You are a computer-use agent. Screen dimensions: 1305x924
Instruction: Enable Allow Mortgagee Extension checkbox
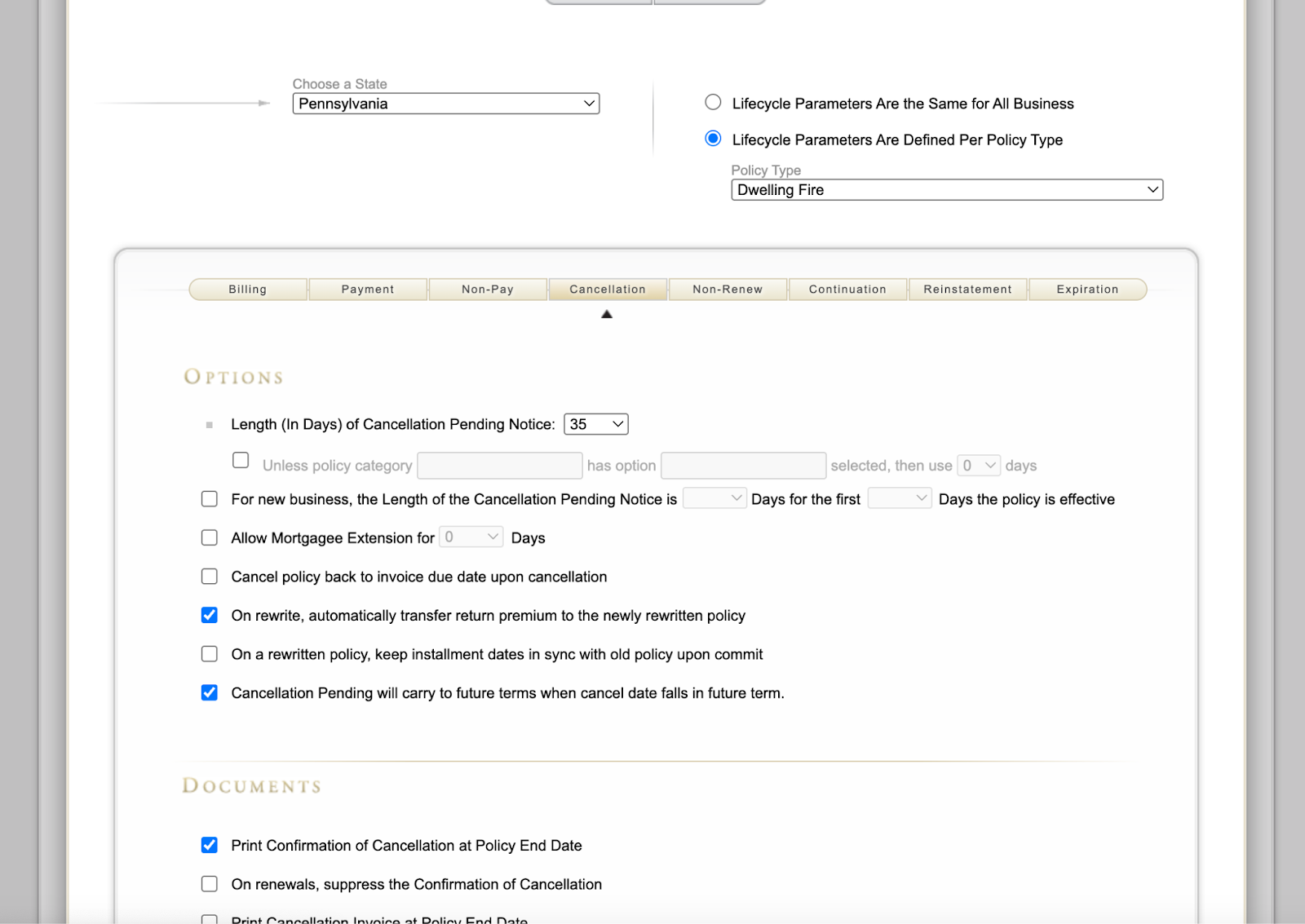pos(210,538)
